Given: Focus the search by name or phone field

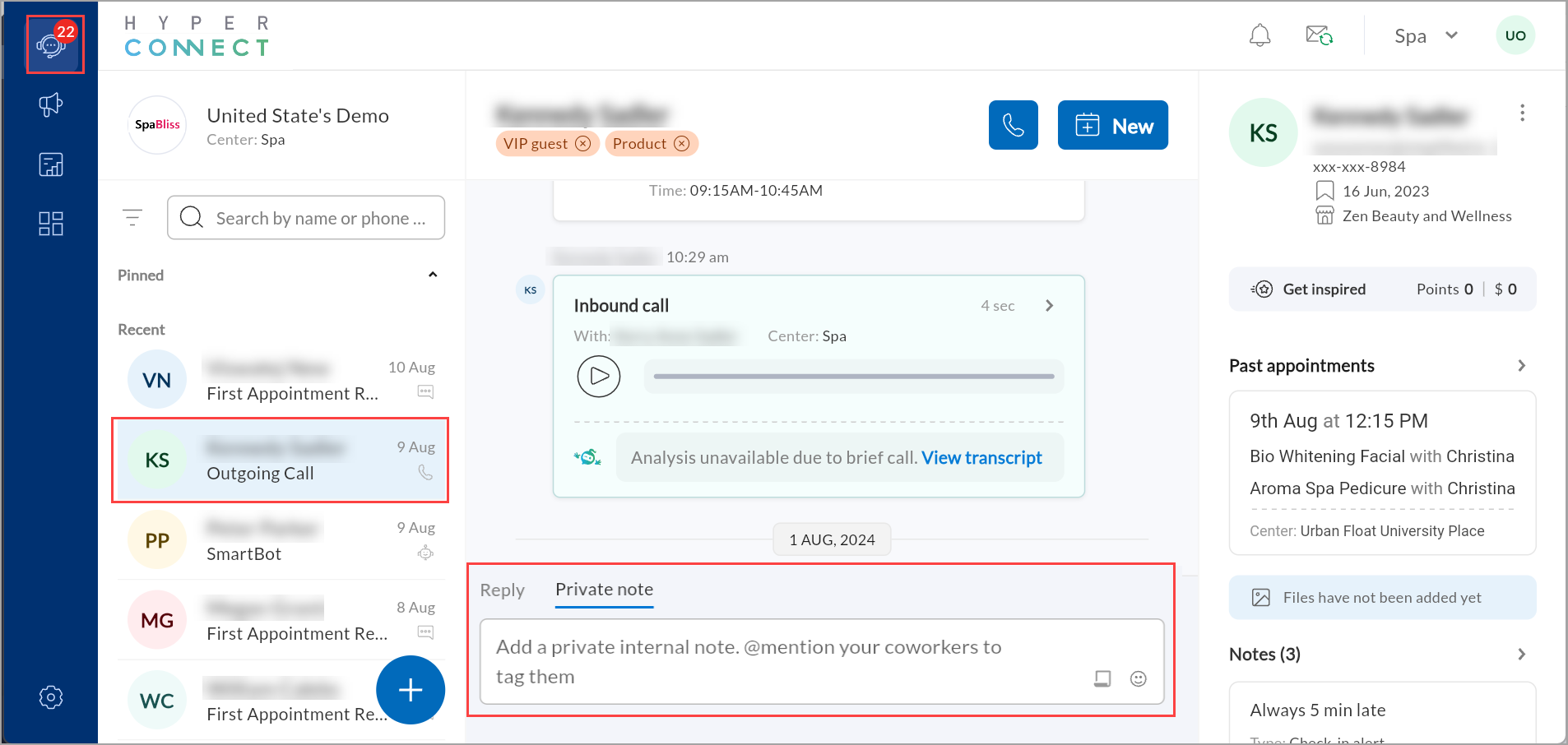Looking at the screenshot, I should pyautogui.click(x=306, y=218).
